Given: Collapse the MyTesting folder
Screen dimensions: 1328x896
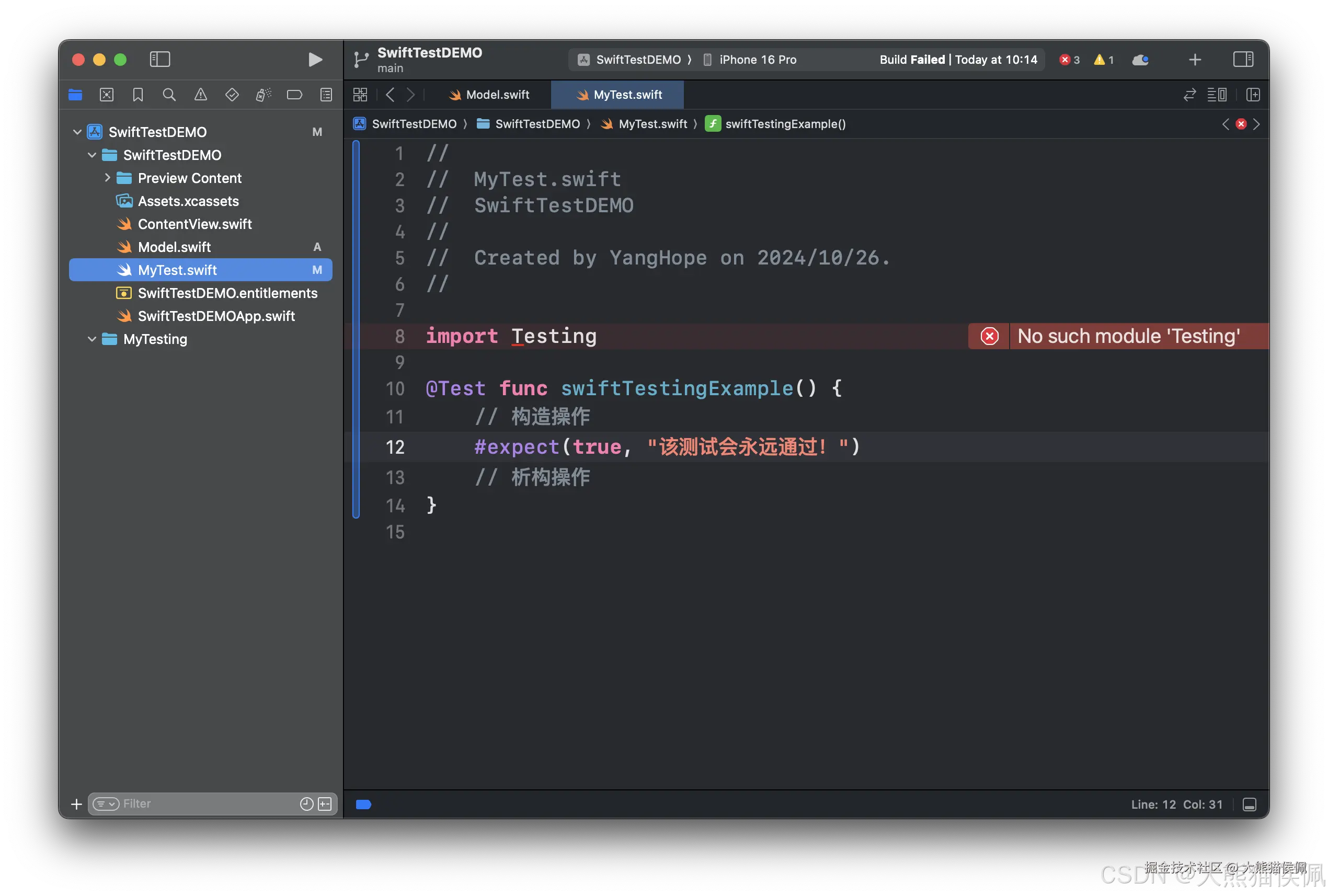Looking at the screenshot, I should tap(92, 339).
